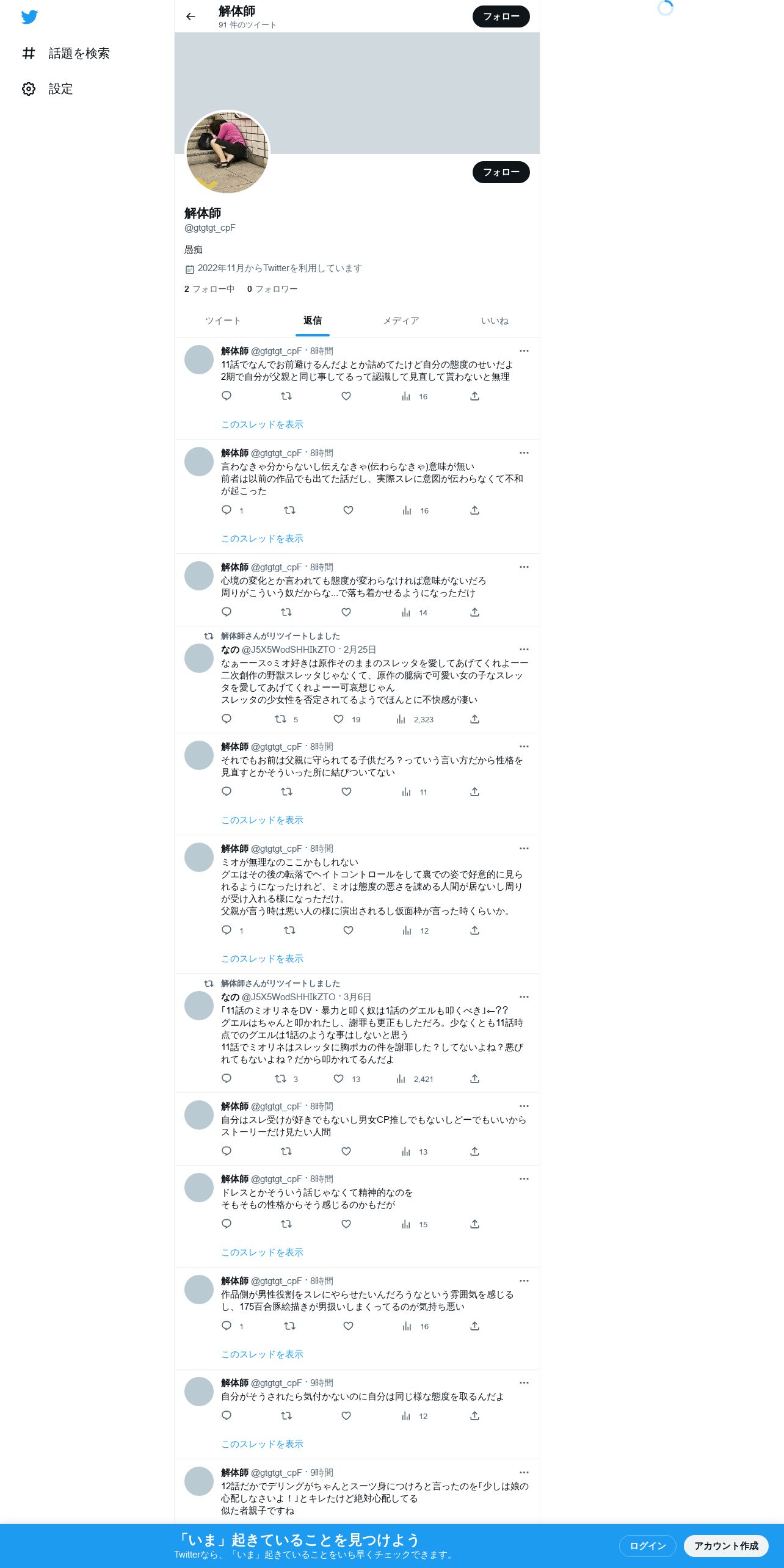Click share icon on the なの 3月6日 tweet
The image size is (784, 1568).
pos(474,1079)
